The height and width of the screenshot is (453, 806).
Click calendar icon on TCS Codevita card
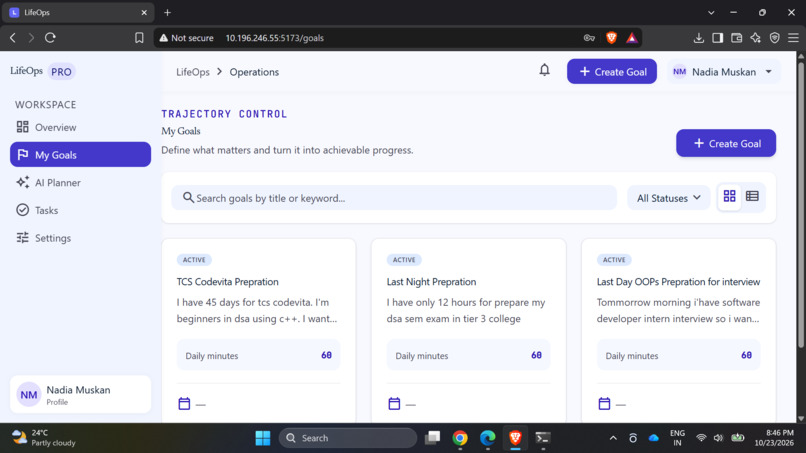point(184,404)
